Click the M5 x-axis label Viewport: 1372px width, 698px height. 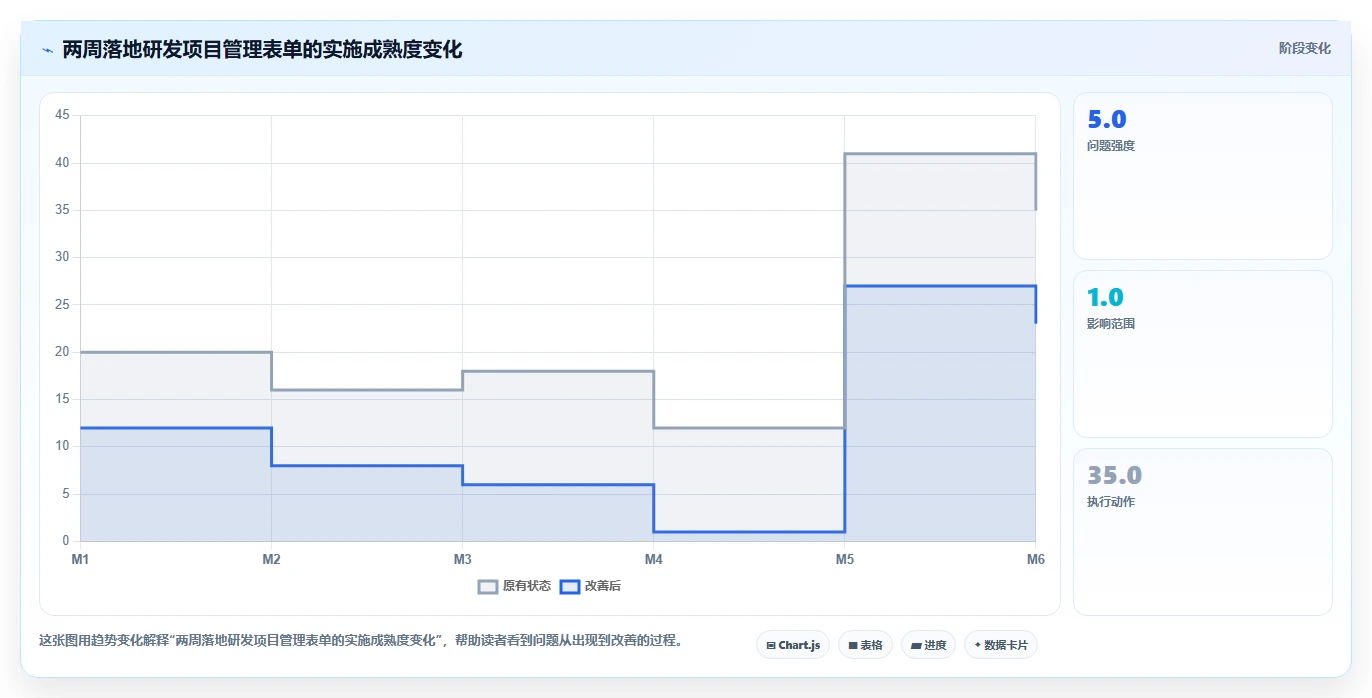844,559
